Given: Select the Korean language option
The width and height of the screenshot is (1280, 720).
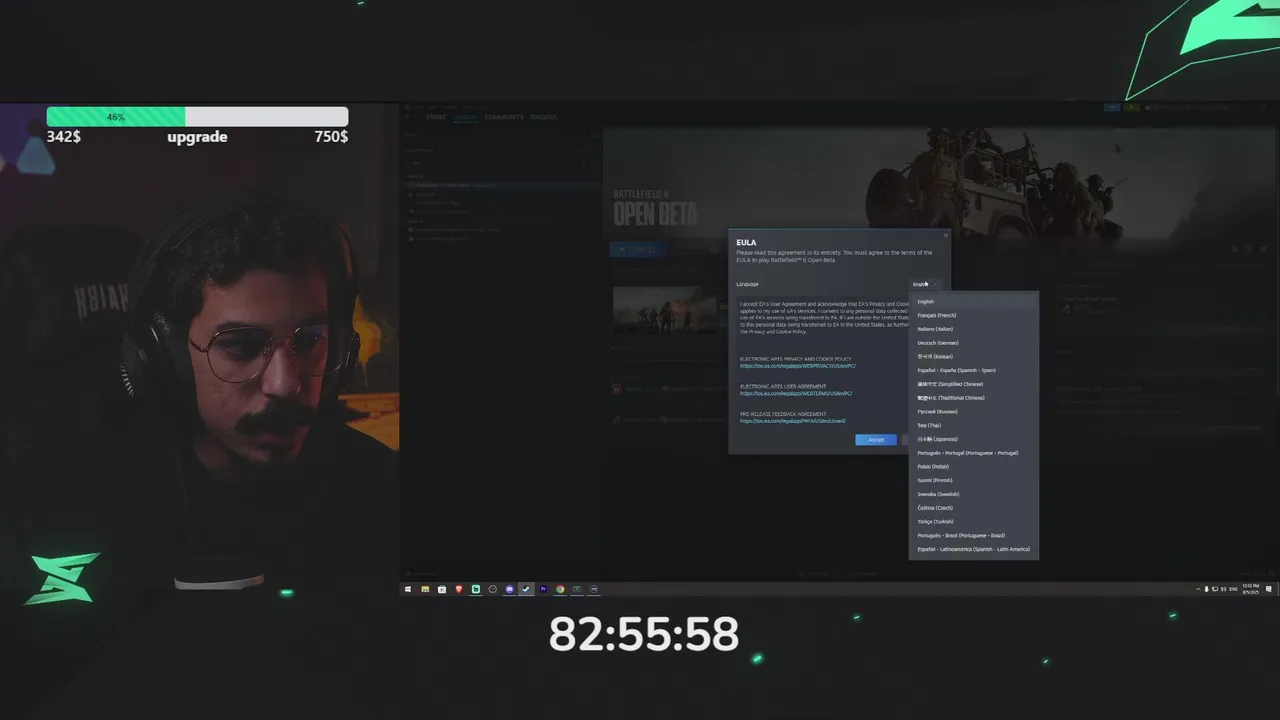Looking at the screenshot, I should tap(973, 356).
